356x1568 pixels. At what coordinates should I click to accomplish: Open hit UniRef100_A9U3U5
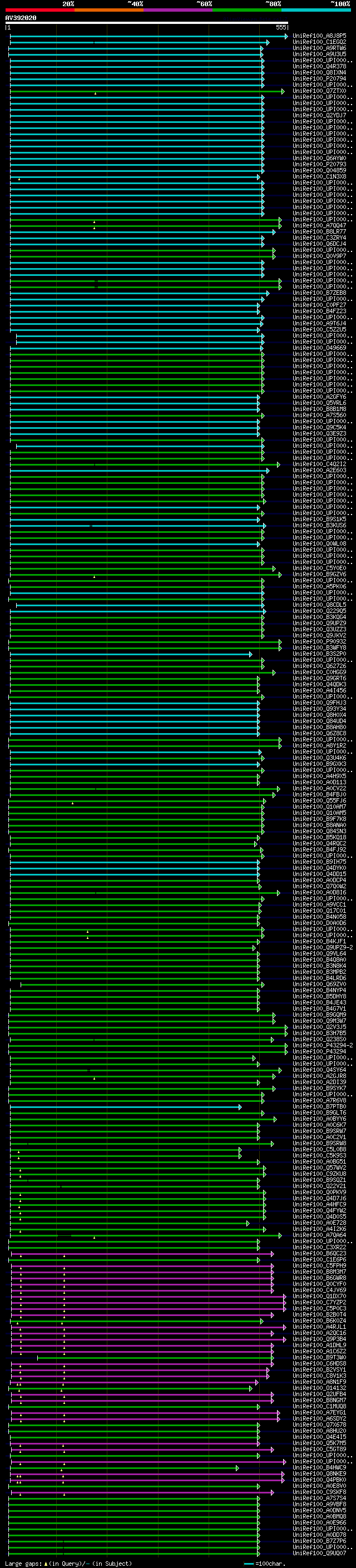pos(319,54)
